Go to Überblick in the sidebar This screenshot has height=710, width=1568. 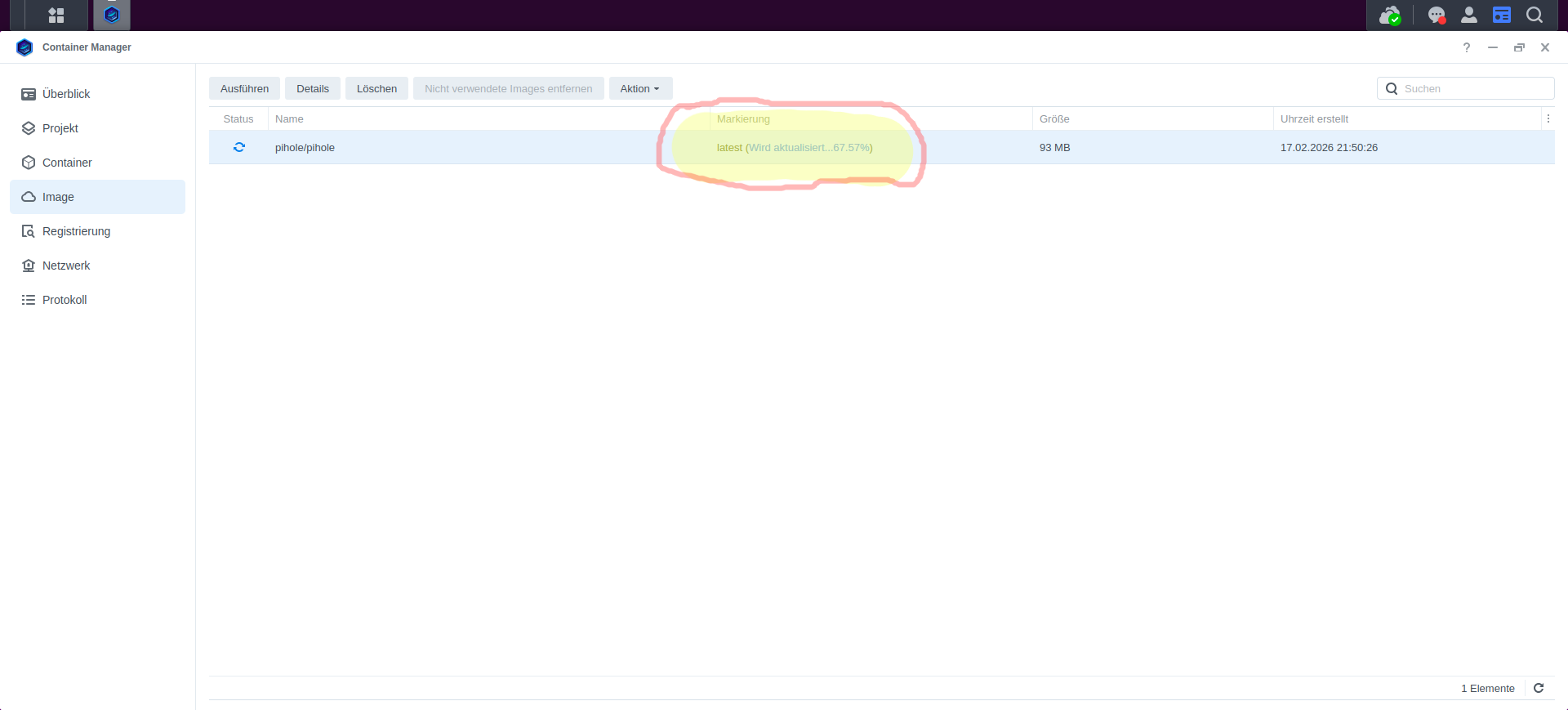click(x=66, y=94)
